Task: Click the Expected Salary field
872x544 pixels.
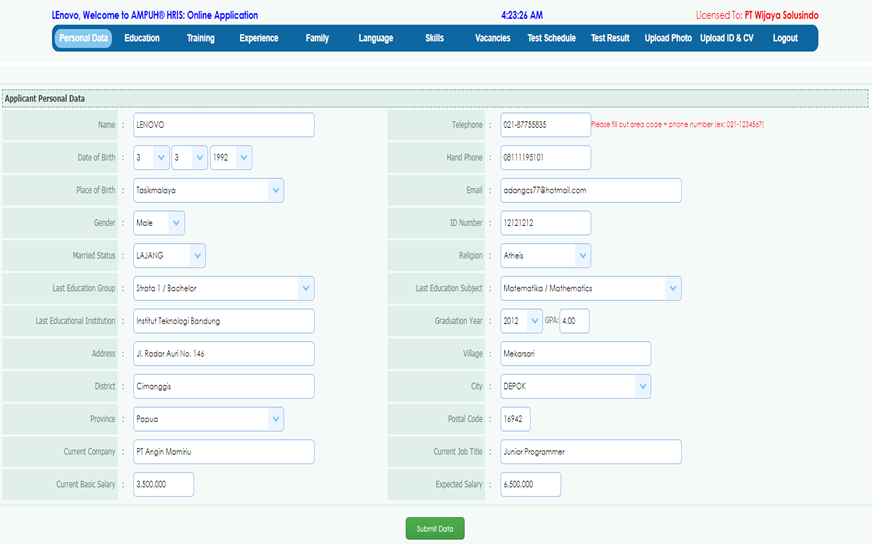Action: tap(530, 484)
